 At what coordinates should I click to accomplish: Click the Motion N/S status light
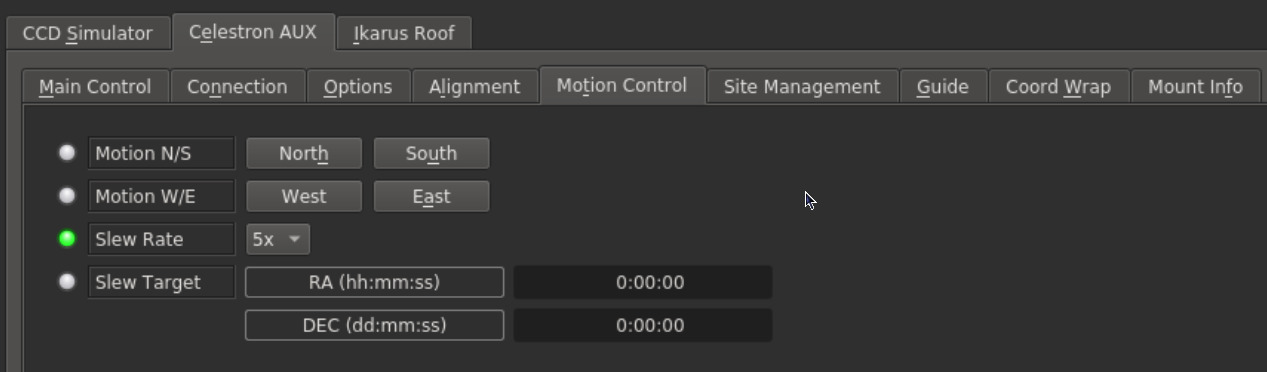click(x=67, y=153)
